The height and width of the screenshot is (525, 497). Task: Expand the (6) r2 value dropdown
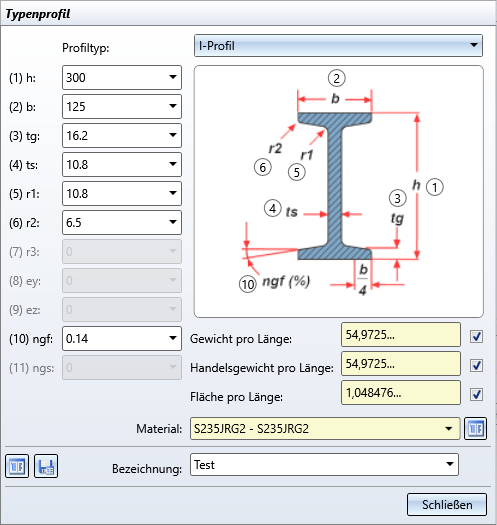click(x=173, y=222)
